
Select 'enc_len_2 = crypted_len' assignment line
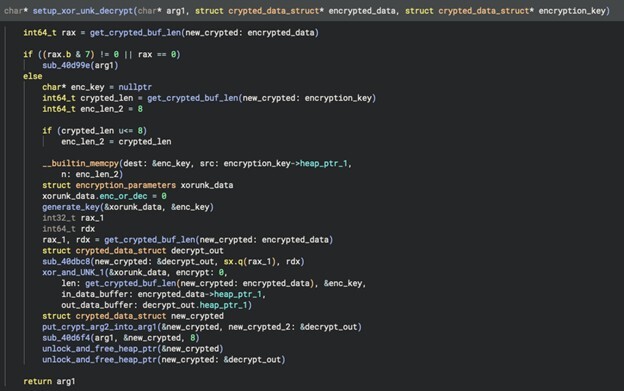pos(116,142)
